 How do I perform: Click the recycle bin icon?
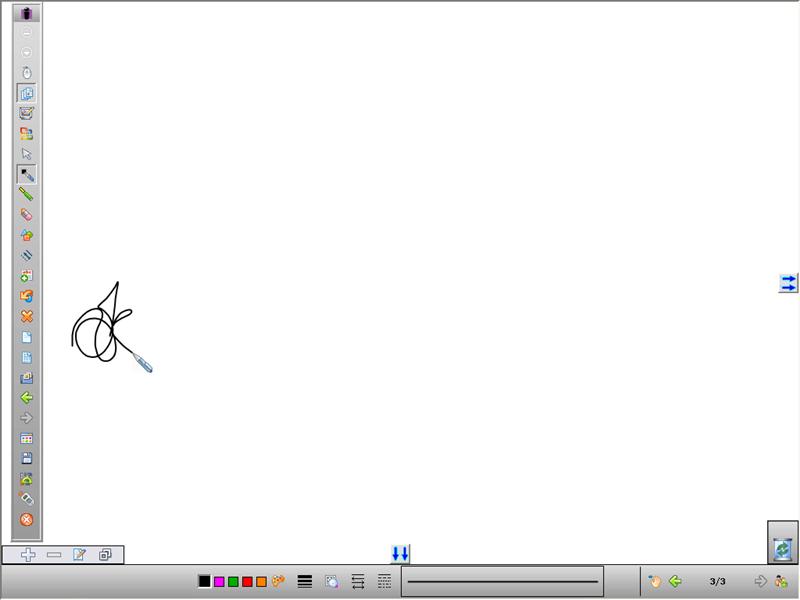click(x=783, y=549)
